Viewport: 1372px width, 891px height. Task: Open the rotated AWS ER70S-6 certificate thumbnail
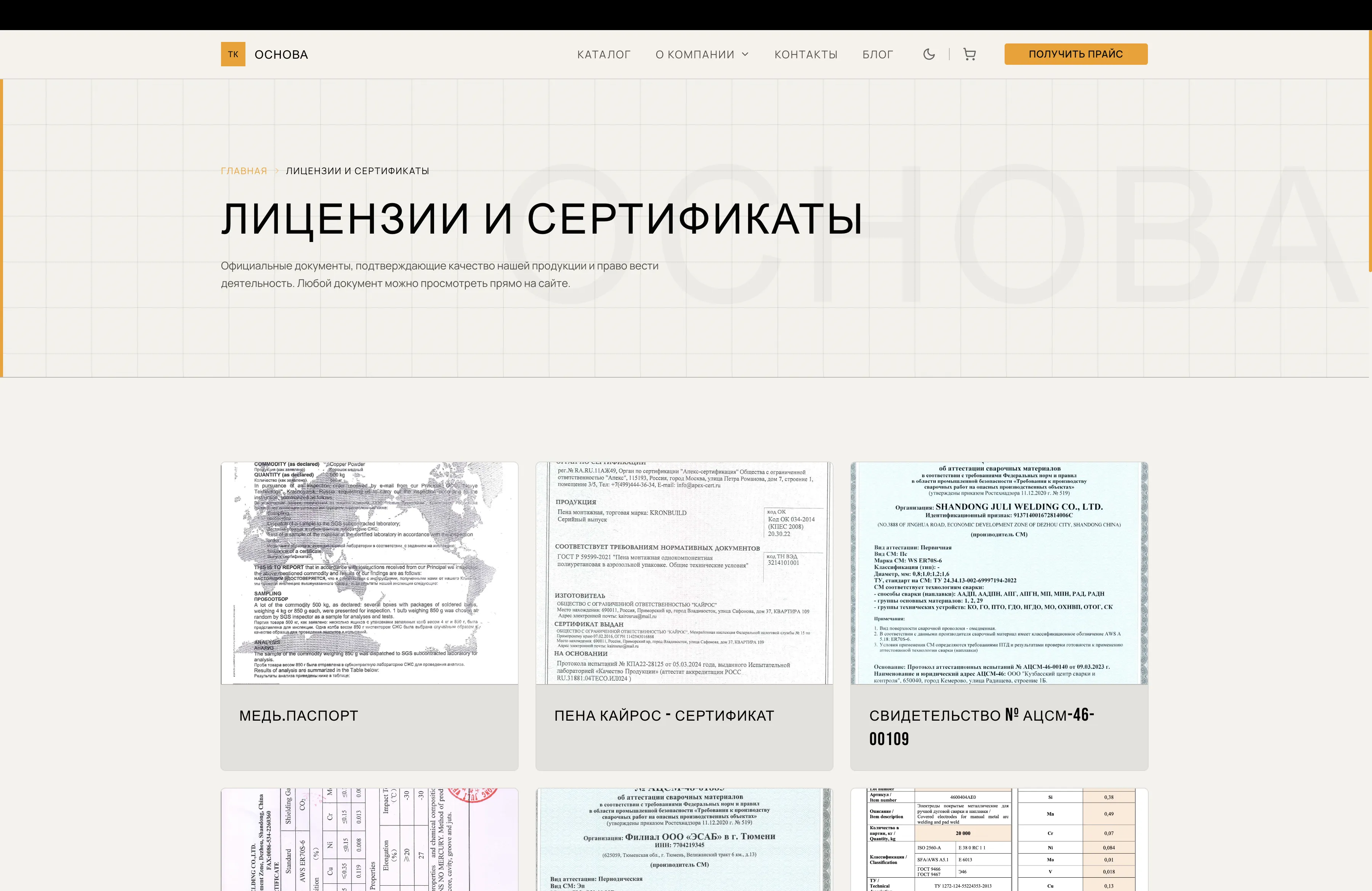point(370,840)
